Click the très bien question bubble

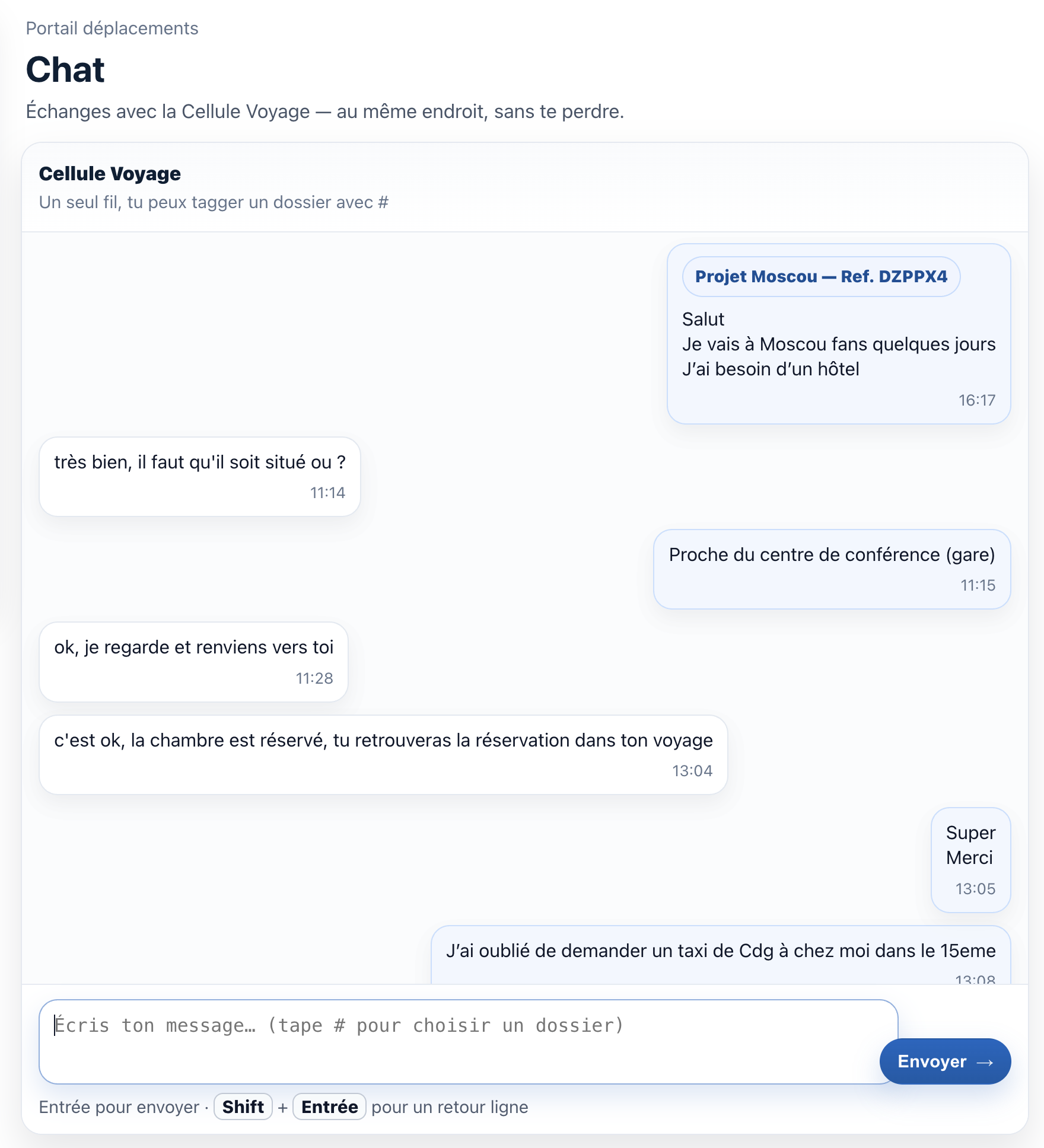[199, 474]
